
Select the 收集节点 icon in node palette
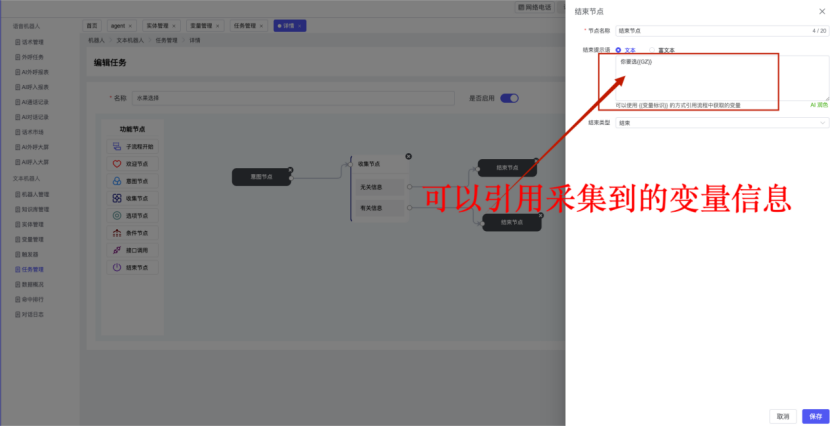coord(117,198)
